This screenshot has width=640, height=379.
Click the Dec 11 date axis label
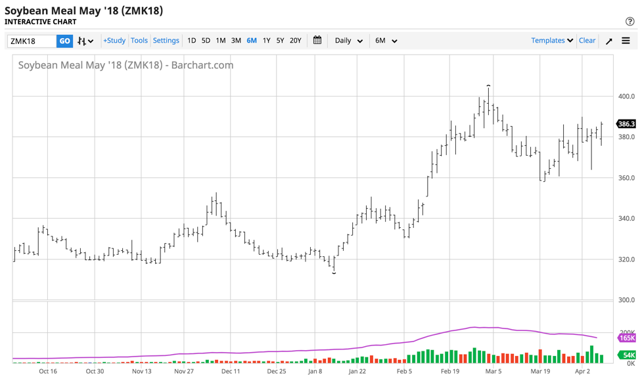pos(231,371)
